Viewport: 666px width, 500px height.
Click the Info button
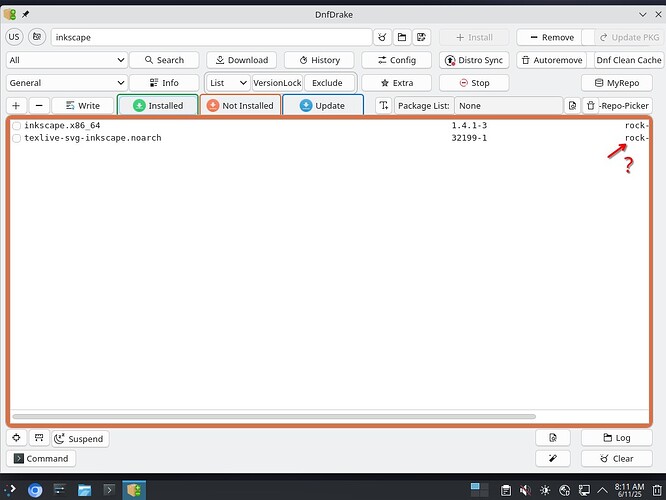click(164, 83)
